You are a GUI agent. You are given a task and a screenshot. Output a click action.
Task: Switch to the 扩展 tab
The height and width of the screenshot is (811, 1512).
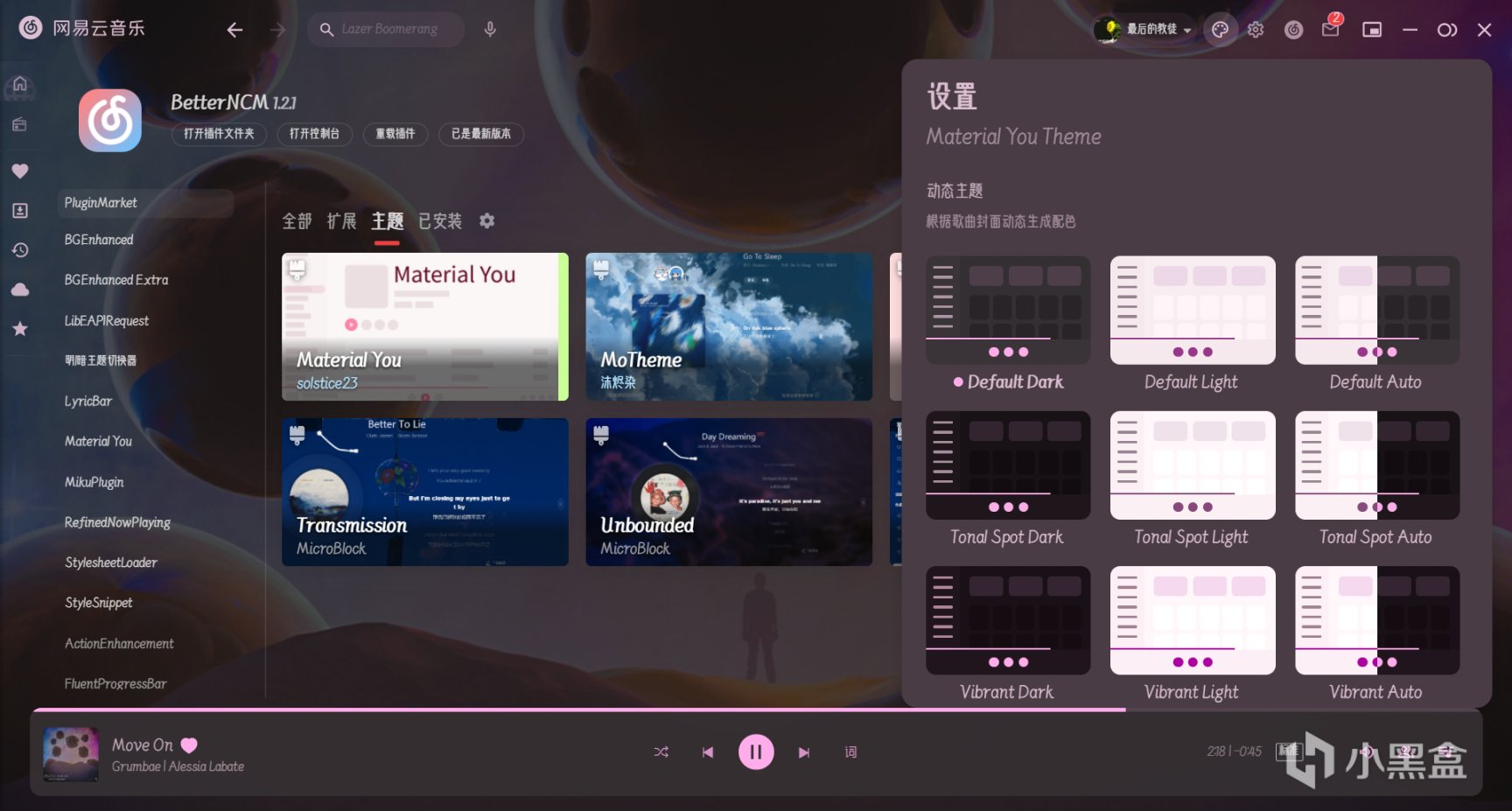(342, 221)
